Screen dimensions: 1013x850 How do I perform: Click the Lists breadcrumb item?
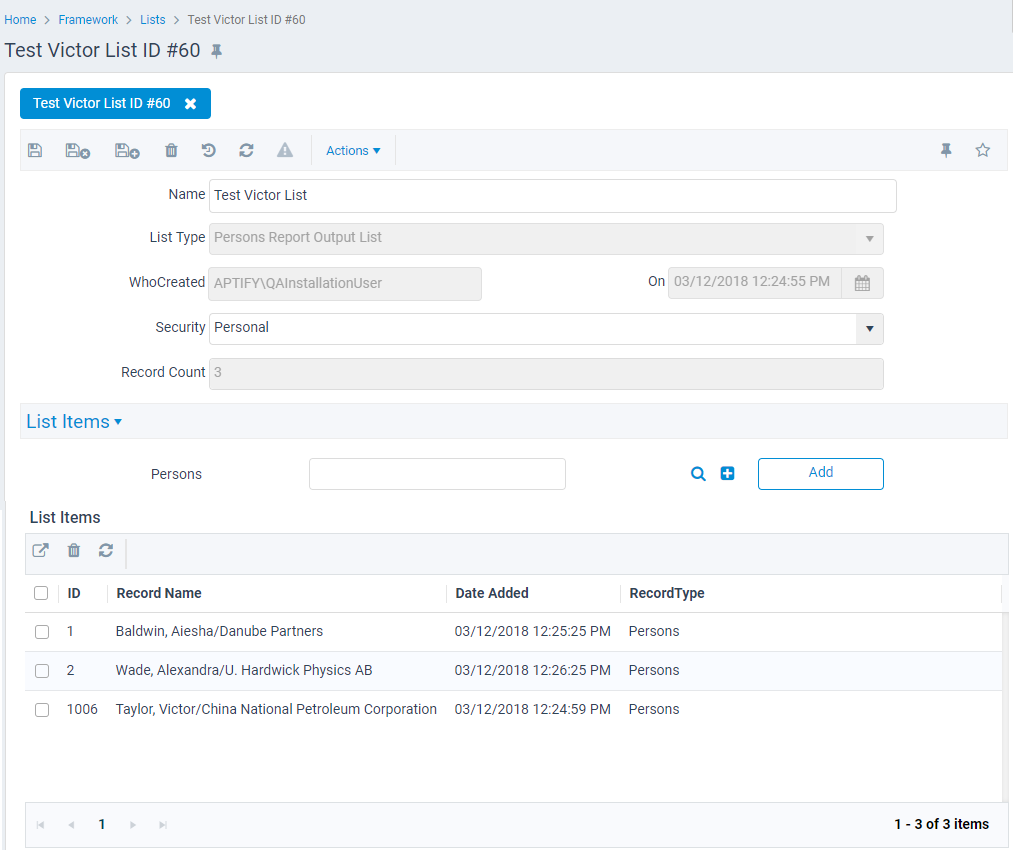(152, 19)
